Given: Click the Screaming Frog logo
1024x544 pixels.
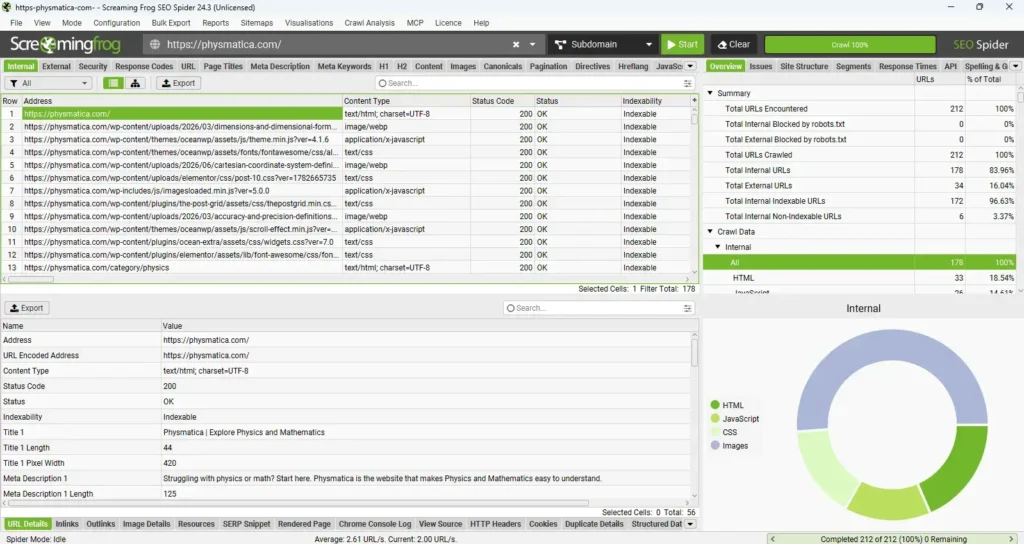Looking at the screenshot, I should coord(65,44).
